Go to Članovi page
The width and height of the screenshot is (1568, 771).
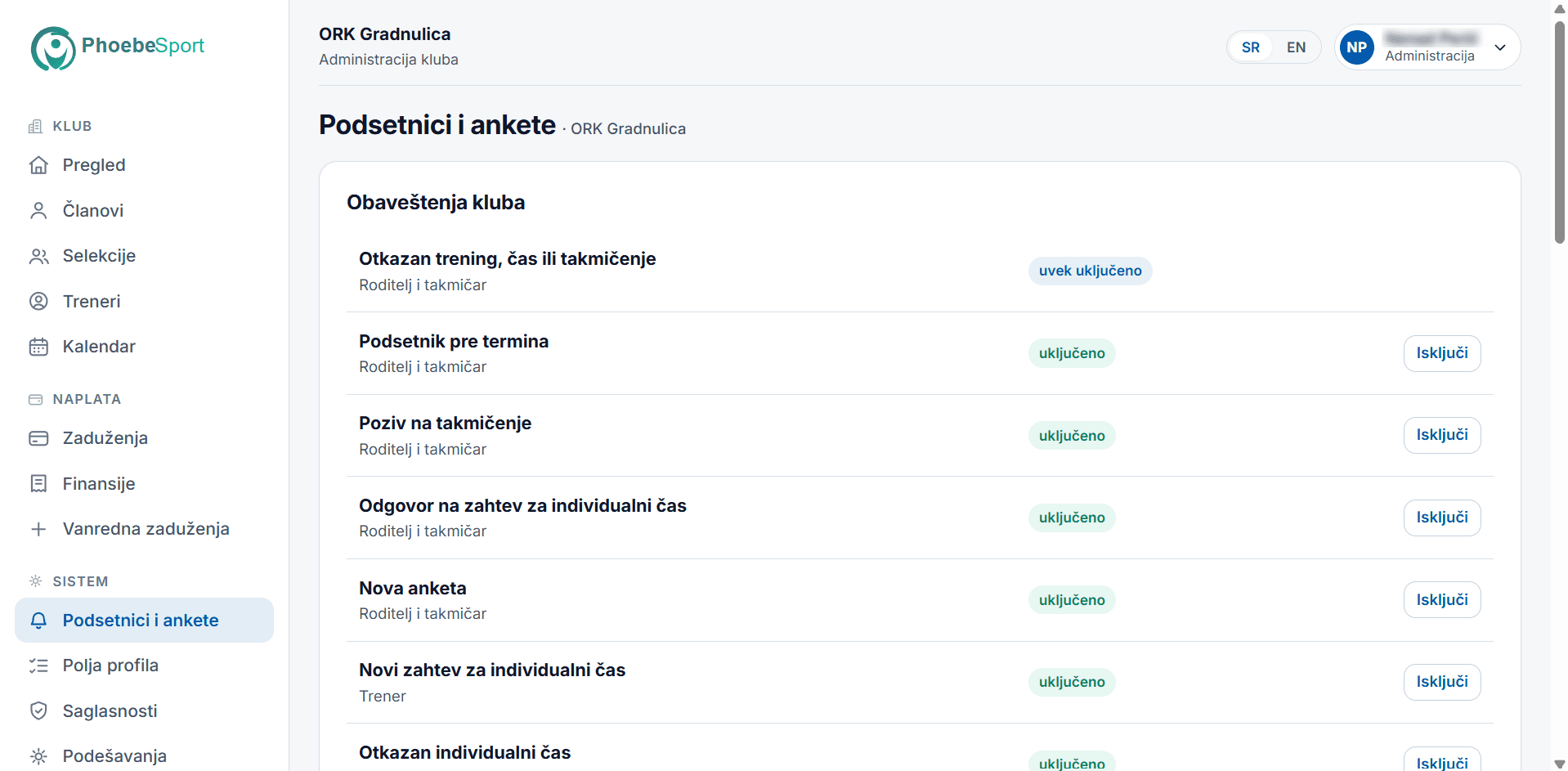(x=144, y=211)
